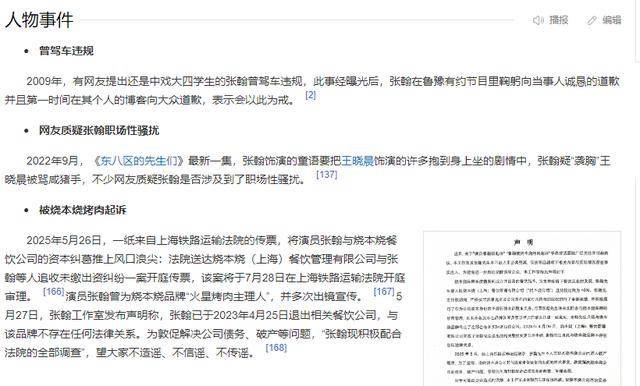Viewport: 640px width, 386px height.
Task: Click the 曾驾车违规 bullet heading
Action: (66, 51)
